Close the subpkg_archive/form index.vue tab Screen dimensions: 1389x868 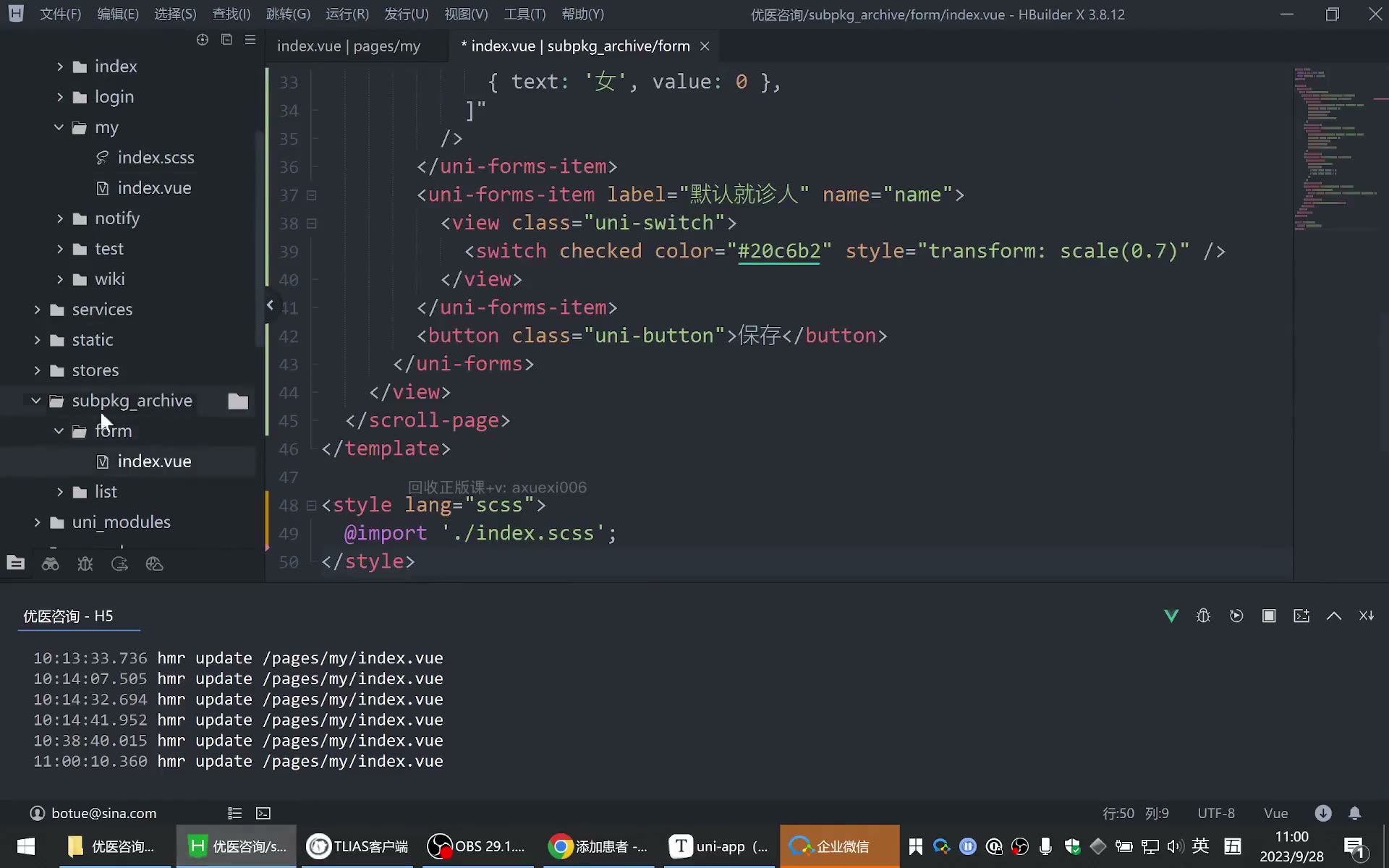click(705, 46)
